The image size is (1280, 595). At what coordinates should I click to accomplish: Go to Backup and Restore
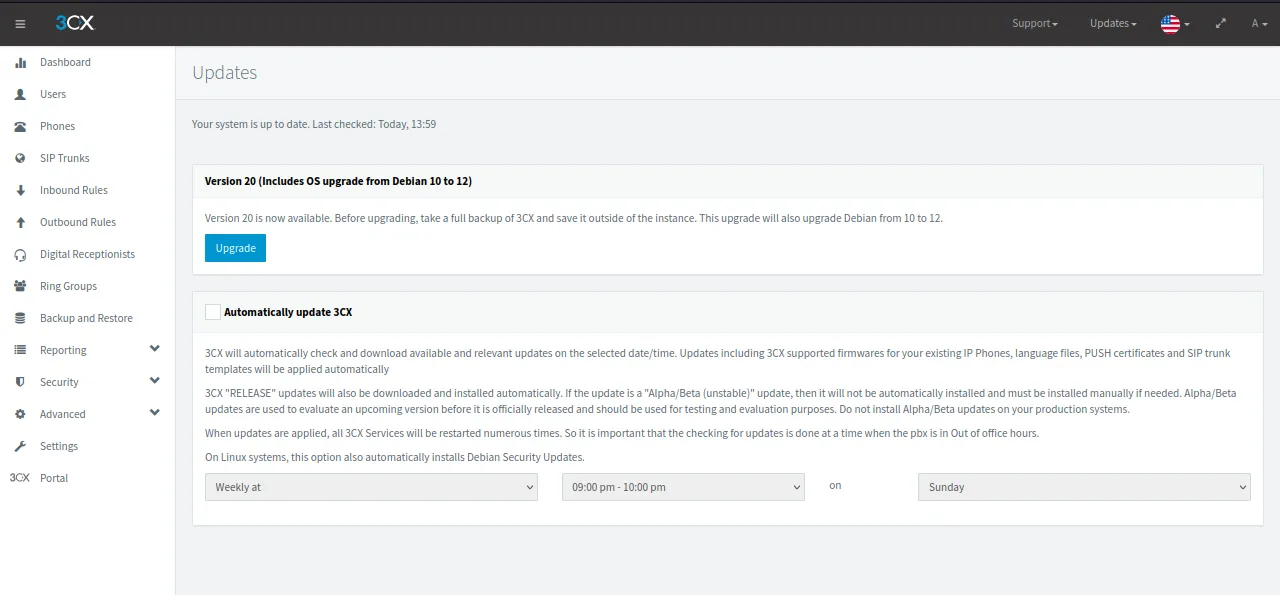click(x=86, y=318)
